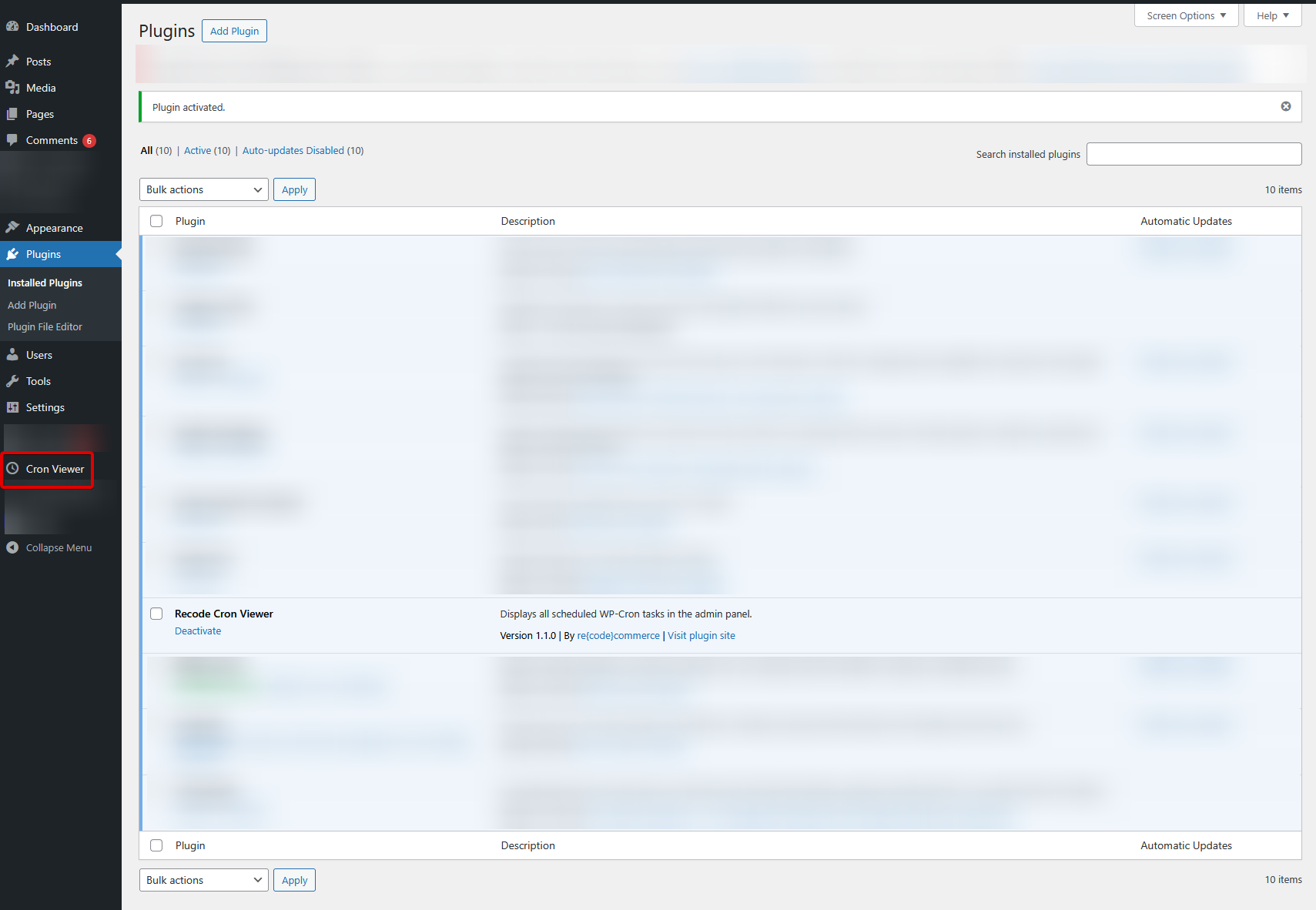Select all plugins via header checkbox
This screenshot has height=910, width=1316.
156,220
